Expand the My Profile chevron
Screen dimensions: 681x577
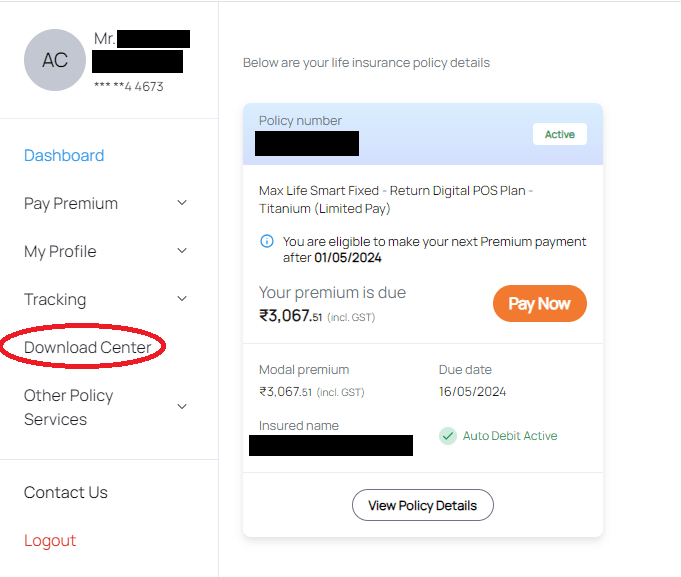[182, 251]
